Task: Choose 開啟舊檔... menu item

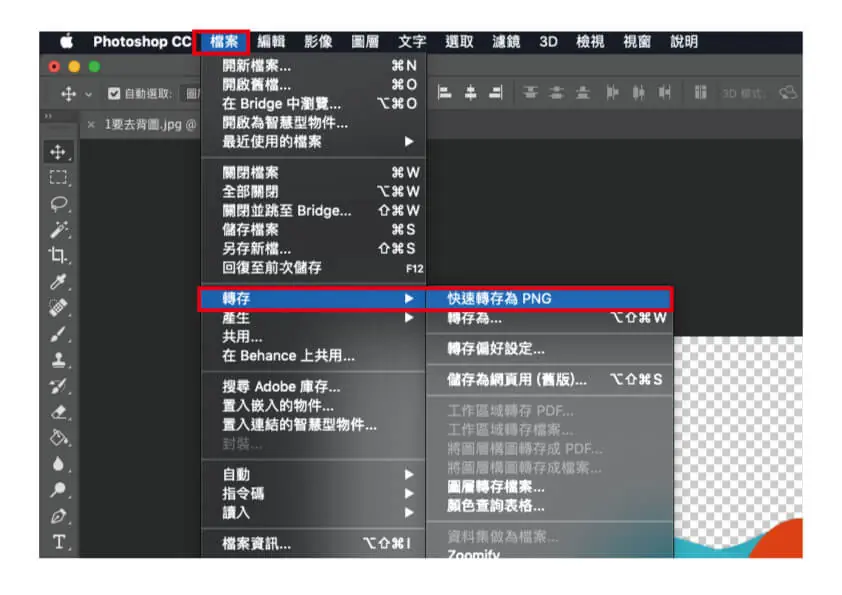Action: [x=314, y=85]
